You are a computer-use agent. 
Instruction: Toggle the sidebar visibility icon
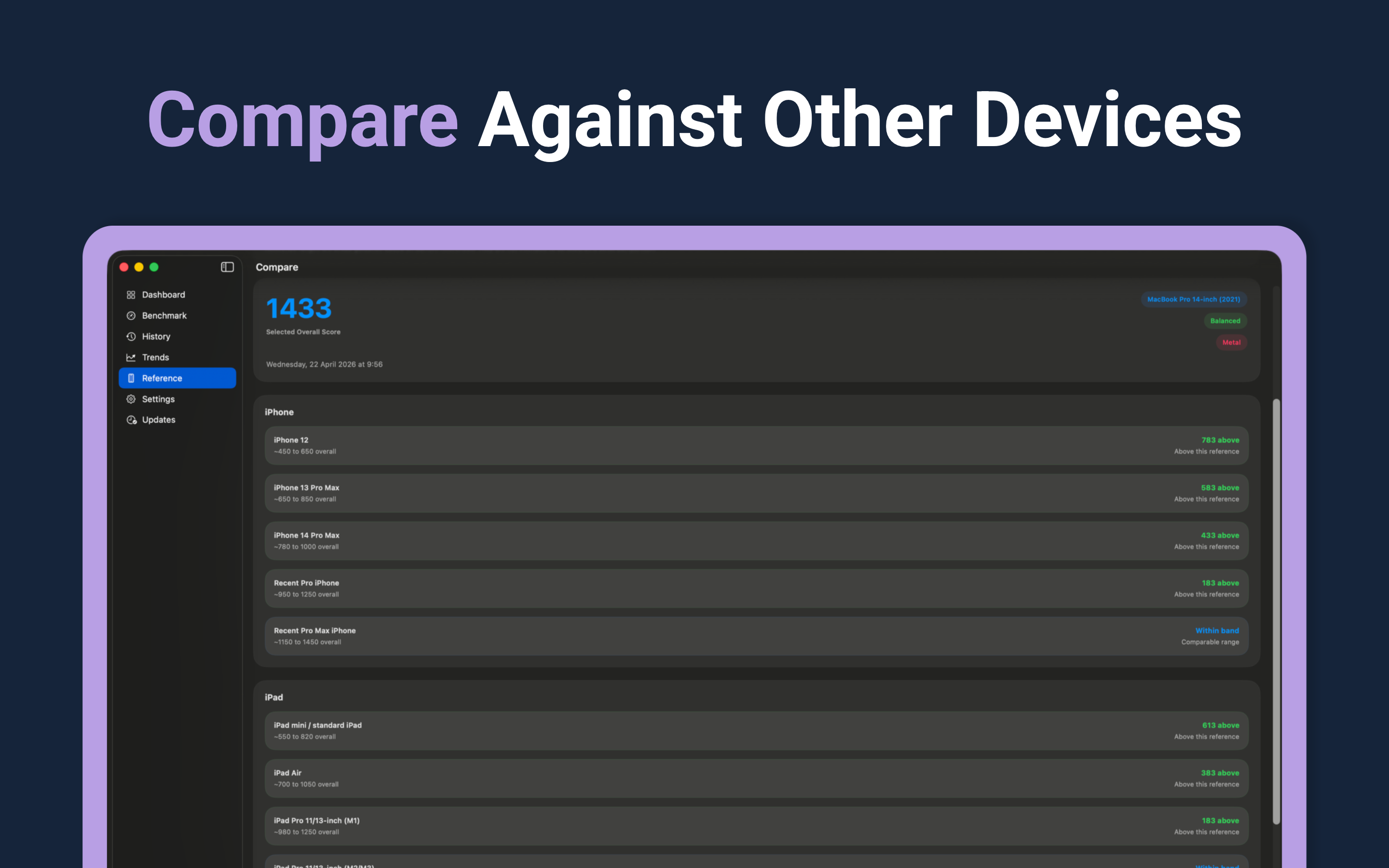point(227,267)
